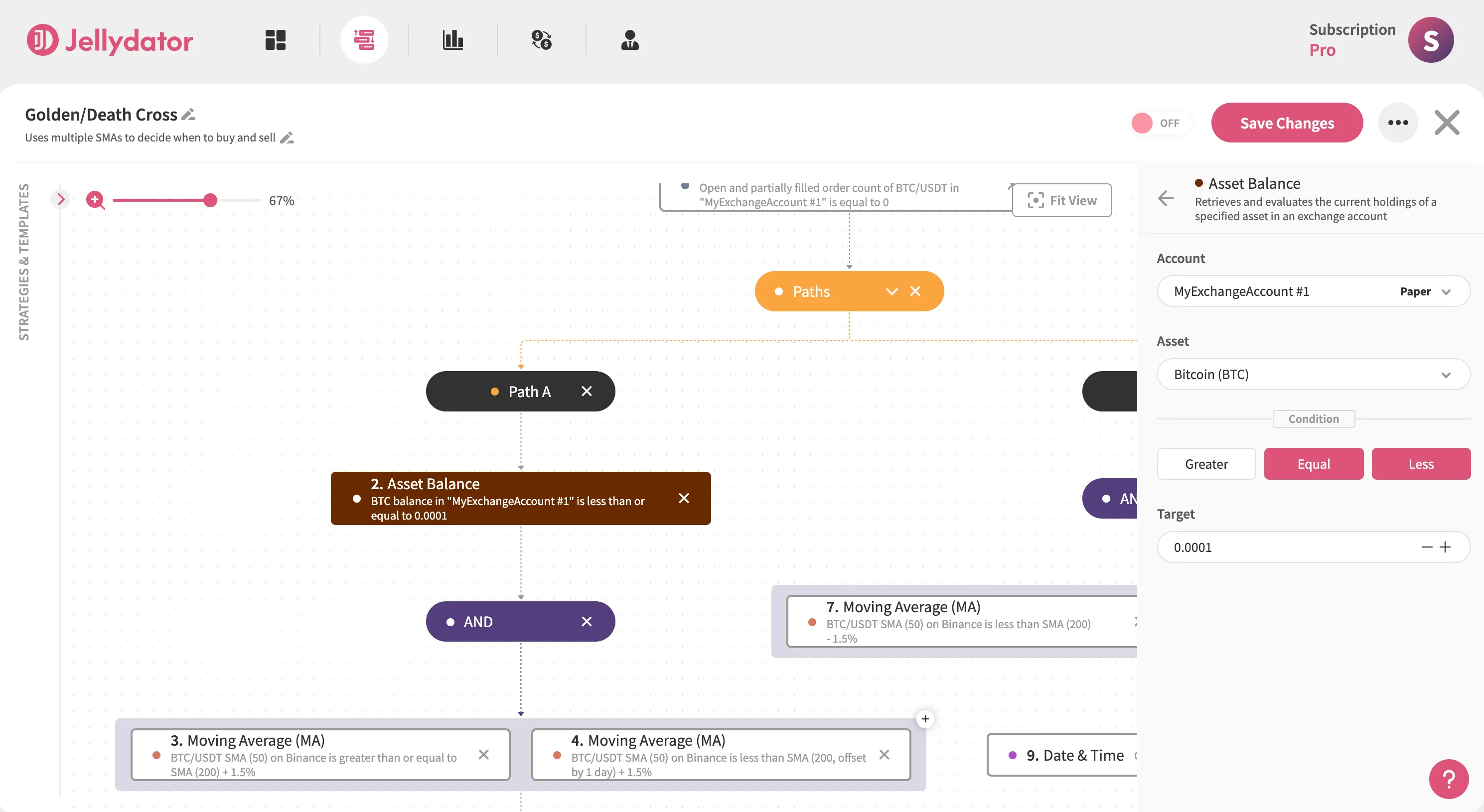Click the 67% zoom value

pos(282,200)
